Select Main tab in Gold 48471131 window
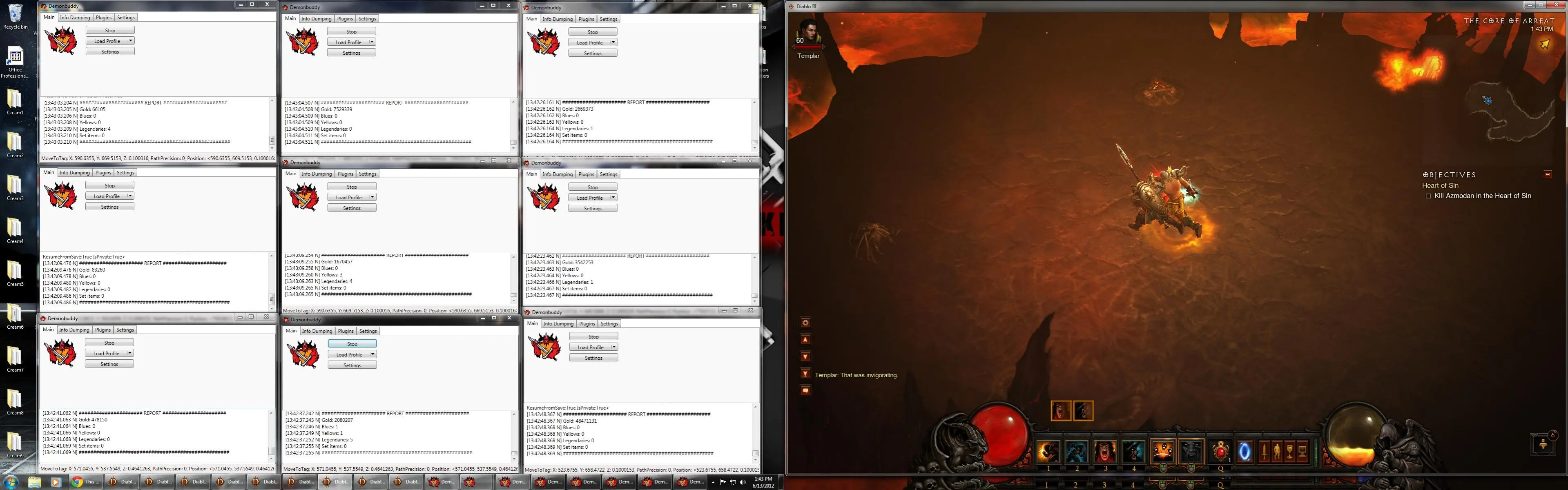The image size is (1568, 490). [x=532, y=324]
